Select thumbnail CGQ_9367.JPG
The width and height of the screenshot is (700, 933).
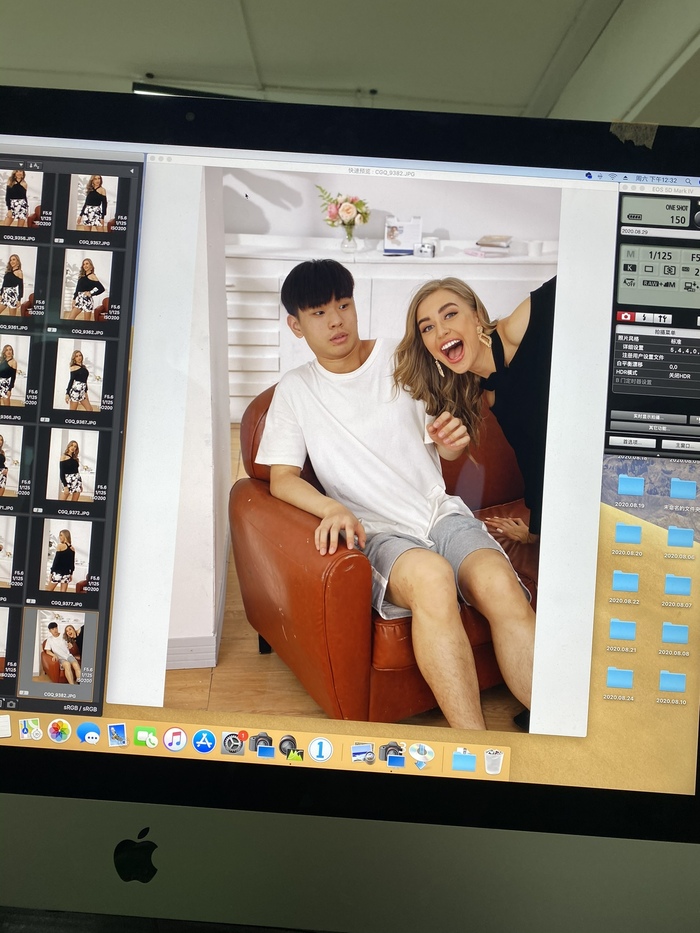80,374
